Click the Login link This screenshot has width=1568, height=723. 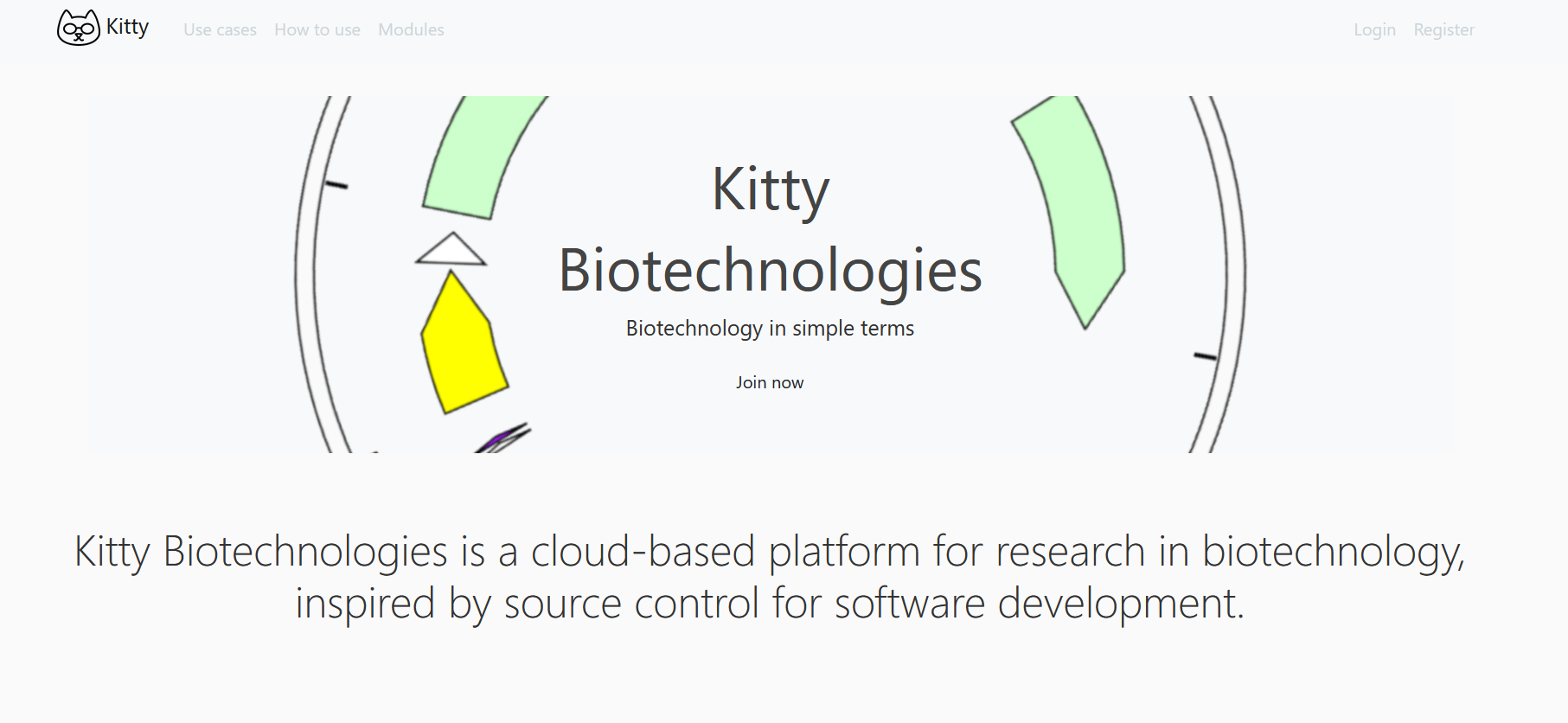1373,29
